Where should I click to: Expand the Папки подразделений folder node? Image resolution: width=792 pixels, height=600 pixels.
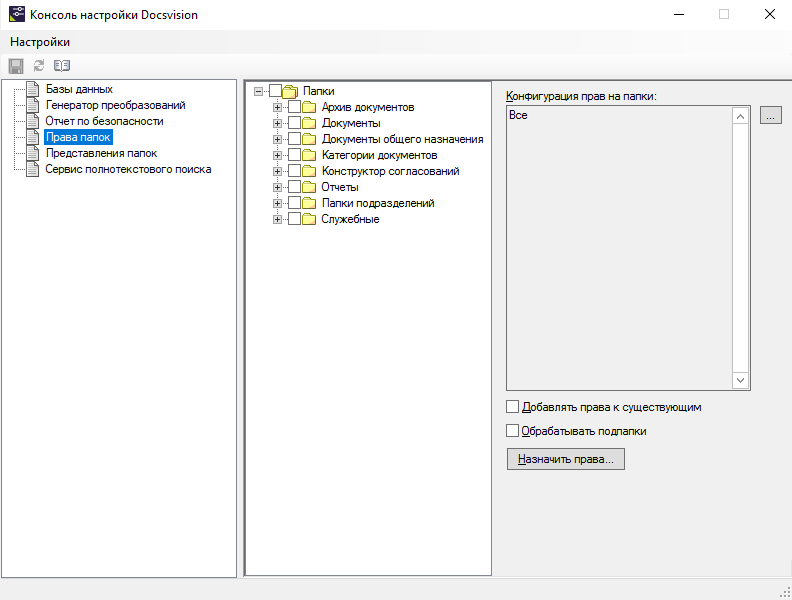tap(277, 203)
